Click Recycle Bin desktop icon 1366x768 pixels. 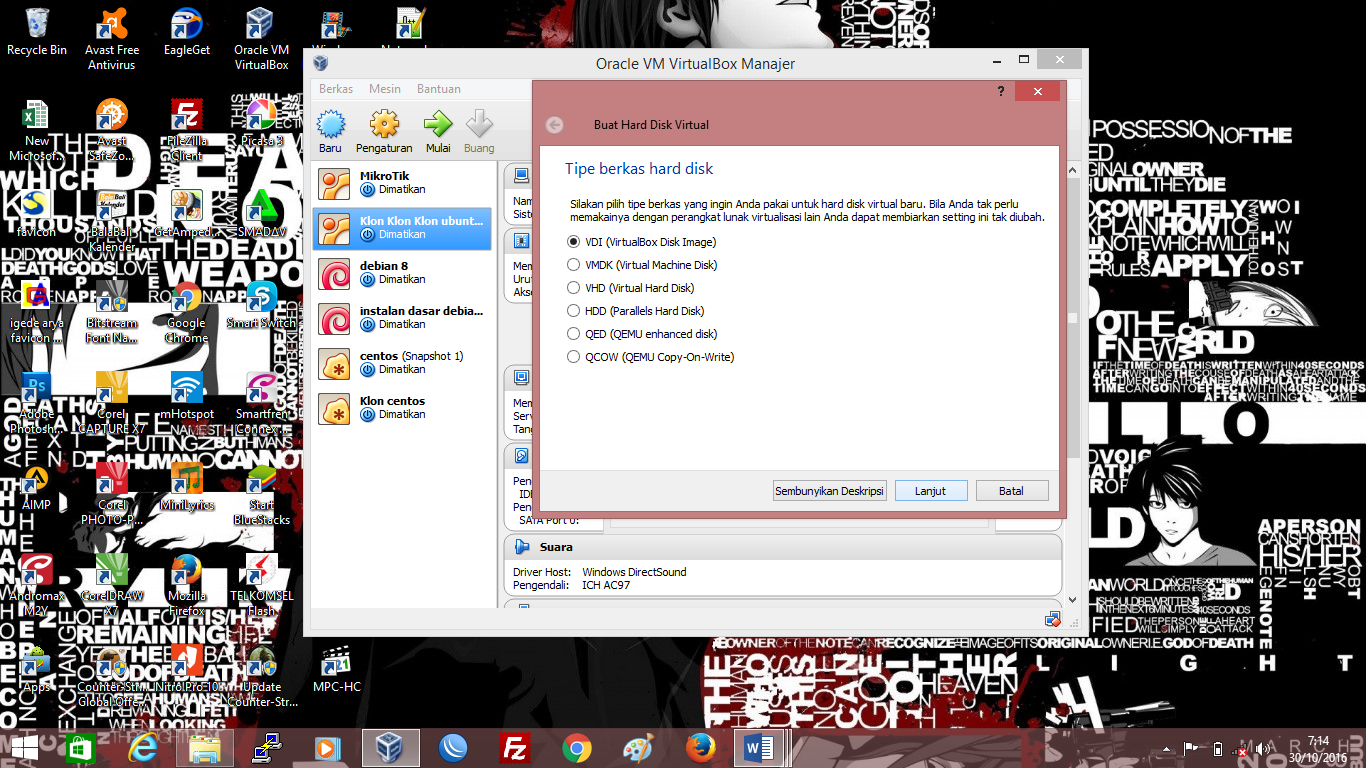coord(37,32)
